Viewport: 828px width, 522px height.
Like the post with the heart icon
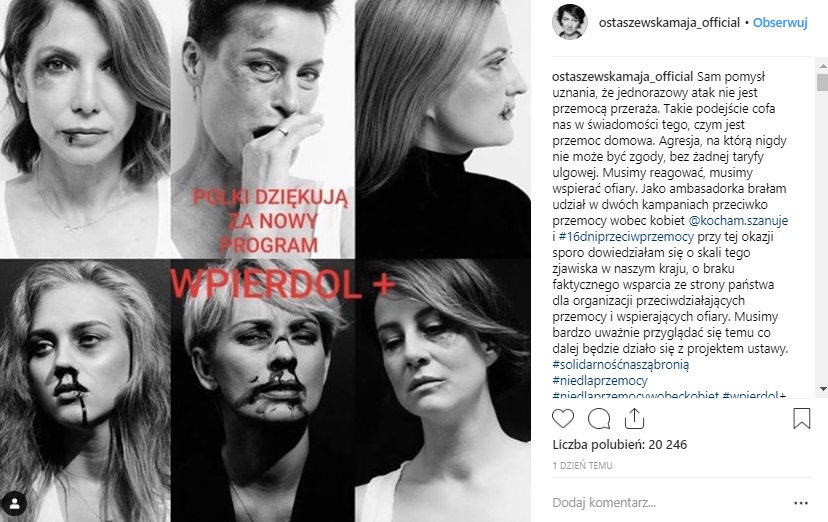pyautogui.click(x=562, y=419)
